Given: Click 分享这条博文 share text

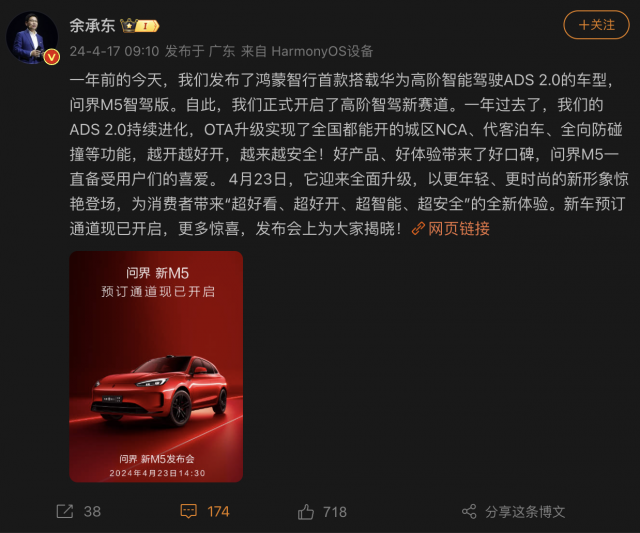Looking at the screenshot, I should (x=525, y=512).
